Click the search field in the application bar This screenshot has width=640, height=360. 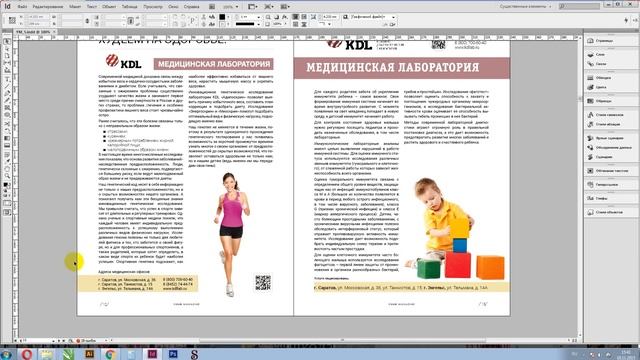click(x=579, y=7)
